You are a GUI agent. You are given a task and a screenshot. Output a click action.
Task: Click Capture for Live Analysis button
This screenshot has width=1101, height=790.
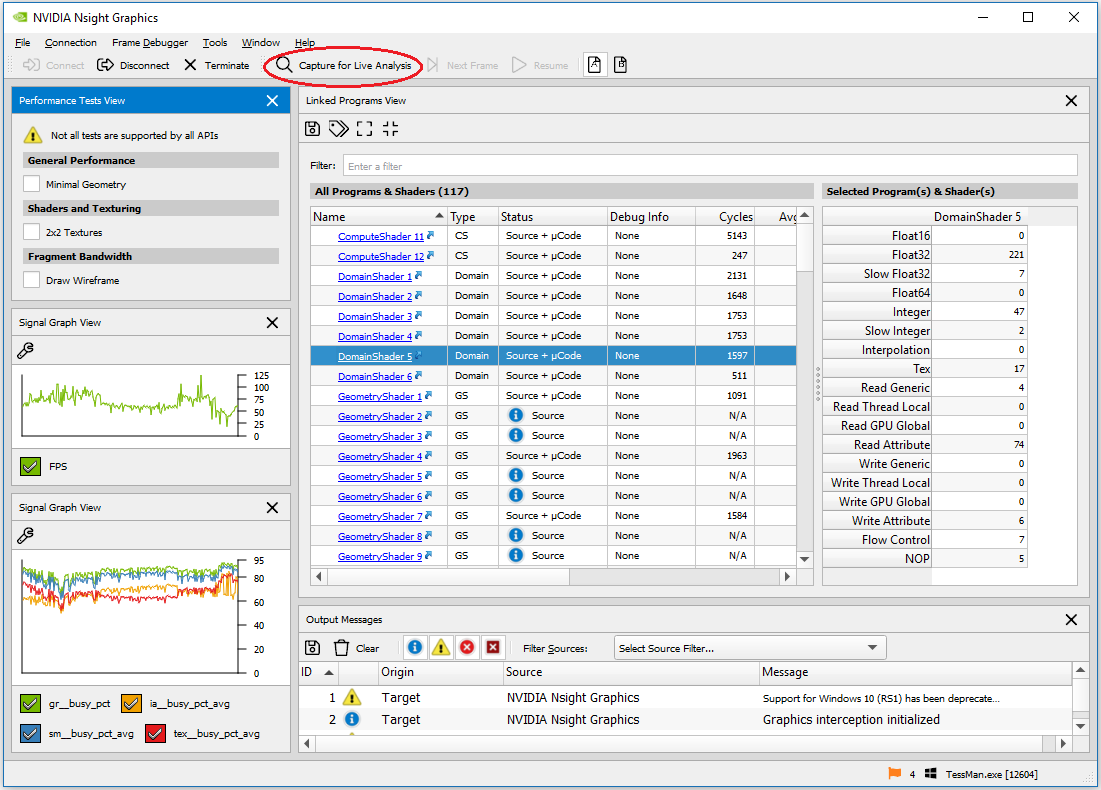click(x=343, y=65)
